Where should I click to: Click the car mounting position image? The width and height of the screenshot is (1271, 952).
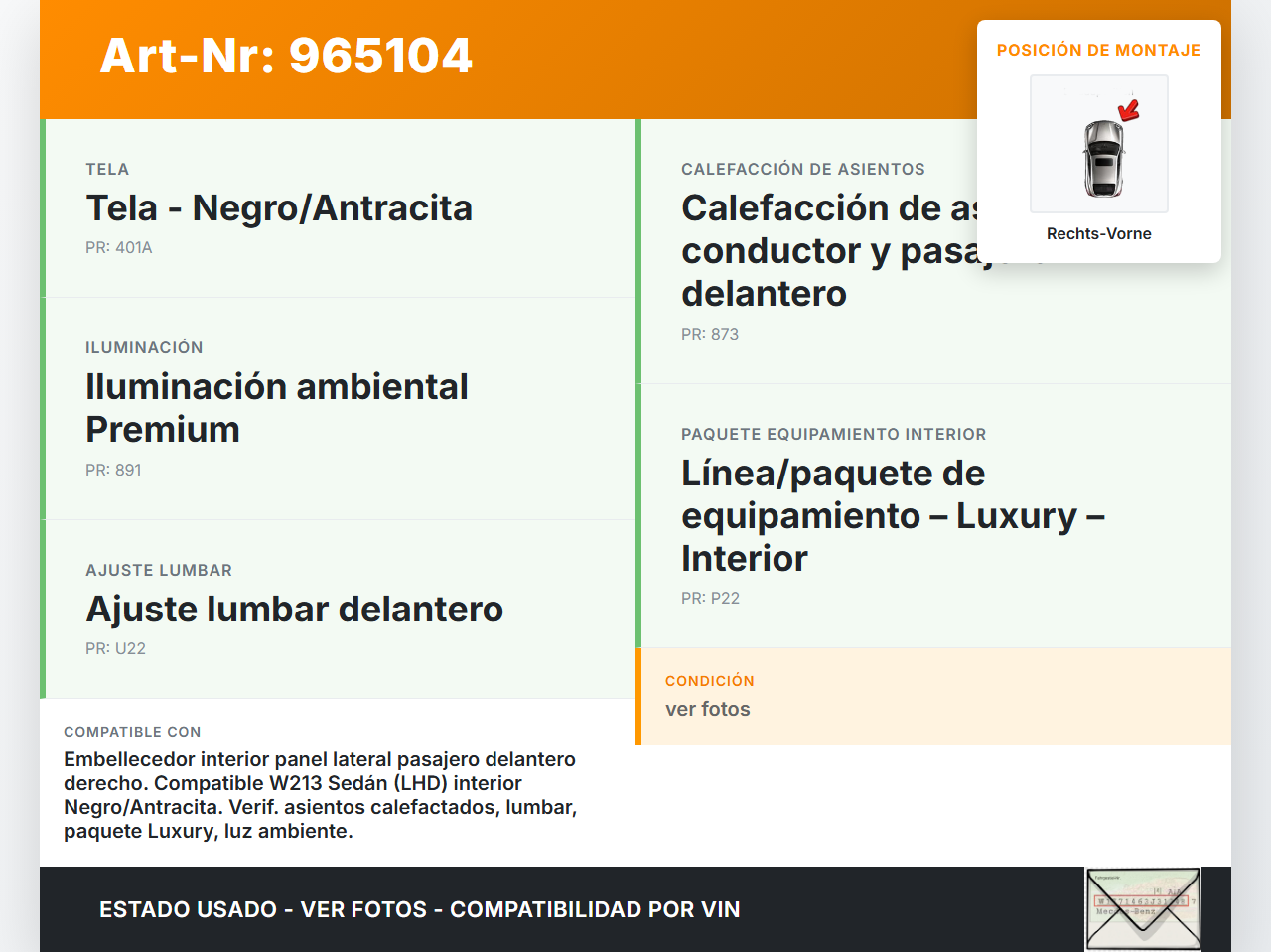coord(1099,144)
